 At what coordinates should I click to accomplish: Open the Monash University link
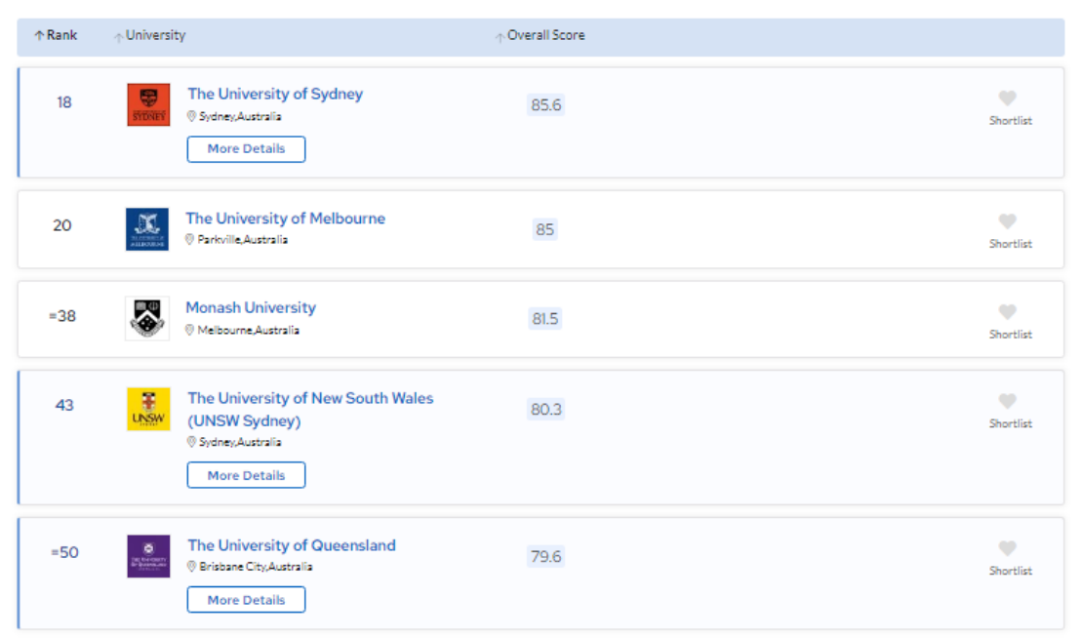pos(251,307)
